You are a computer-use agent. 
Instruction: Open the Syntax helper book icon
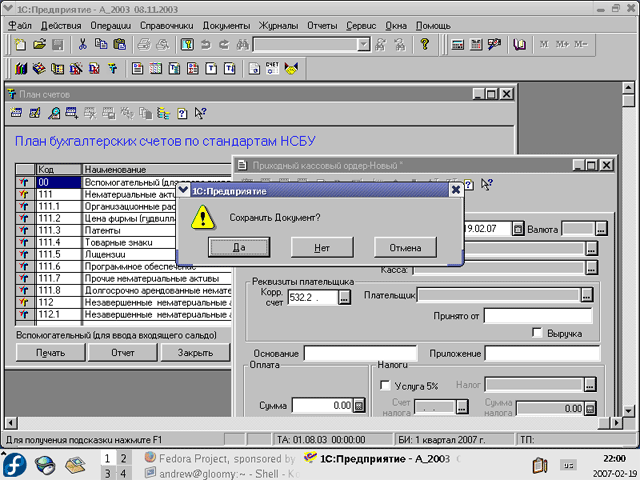point(520,44)
